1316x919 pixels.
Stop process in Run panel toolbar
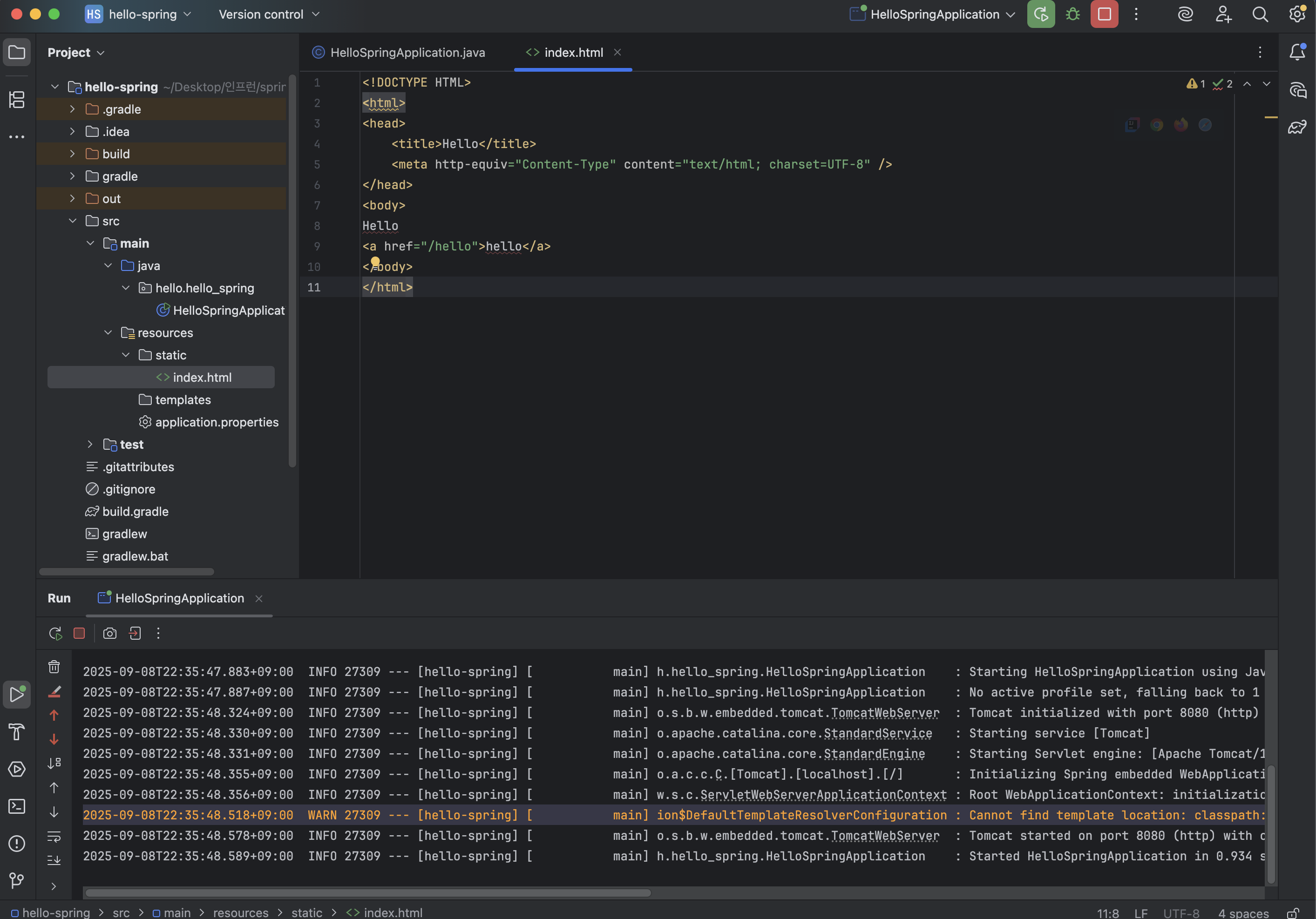(x=79, y=633)
